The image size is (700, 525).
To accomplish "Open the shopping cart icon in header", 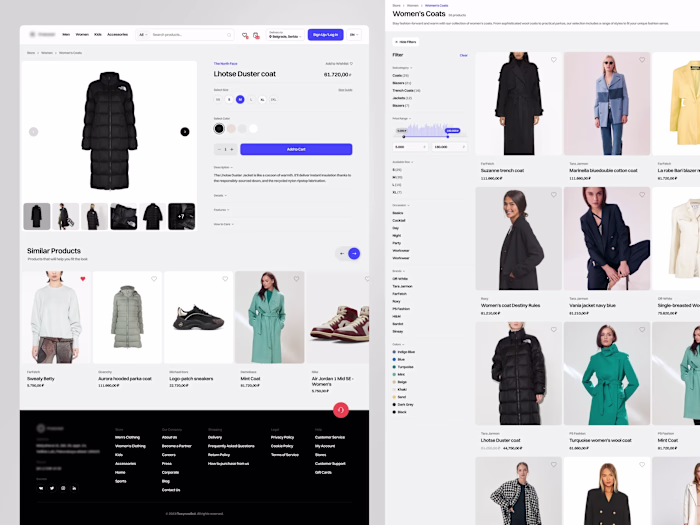I will coord(256,35).
